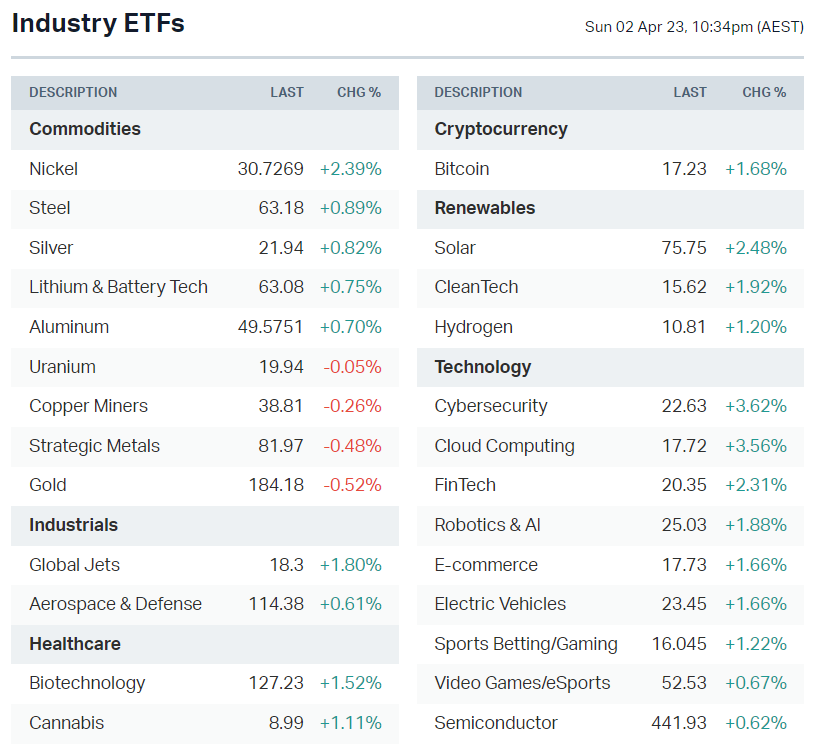Open the Semiconductor ETF listing
The height and width of the screenshot is (749, 816).
[x=496, y=723]
